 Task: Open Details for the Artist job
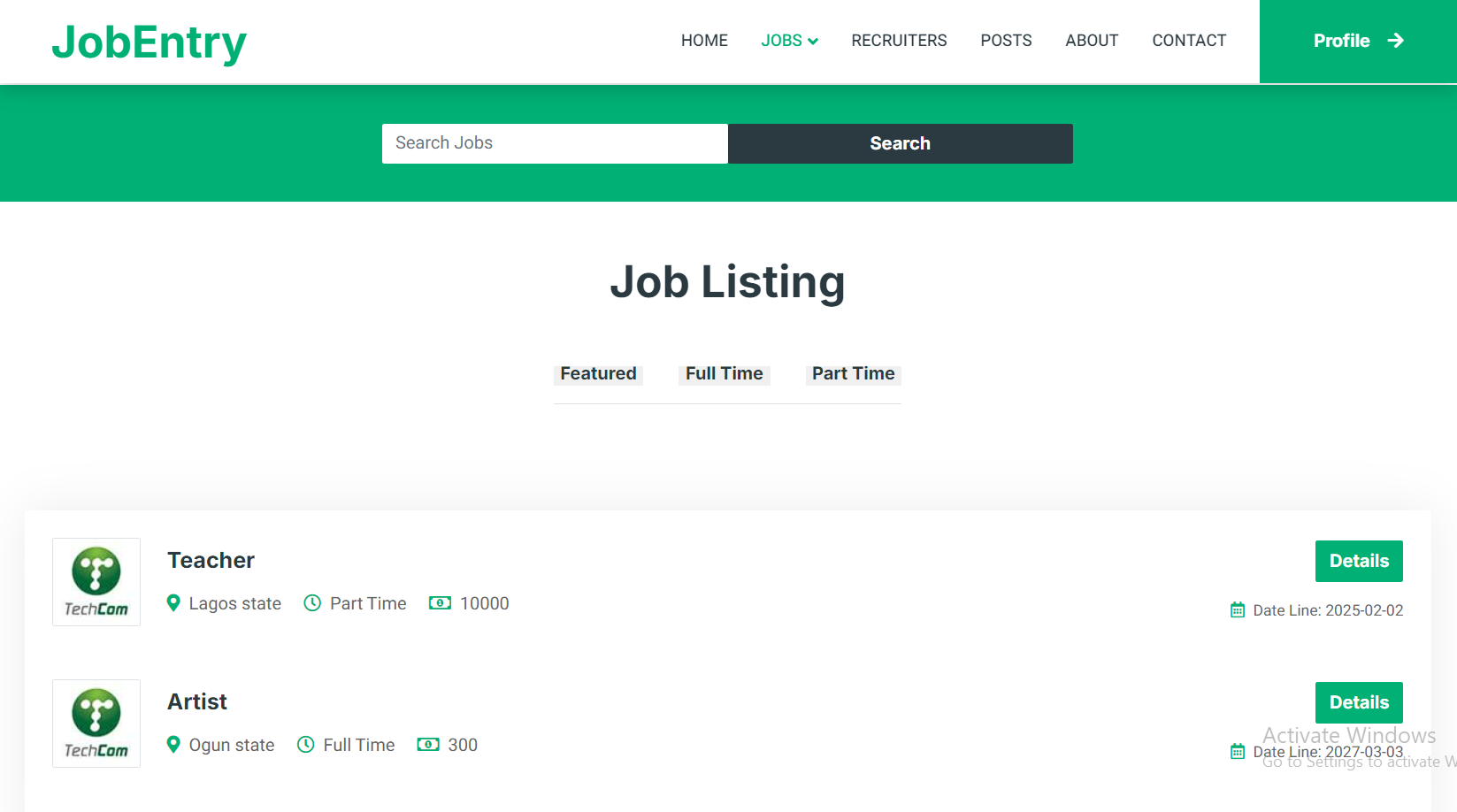tap(1359, 702)
